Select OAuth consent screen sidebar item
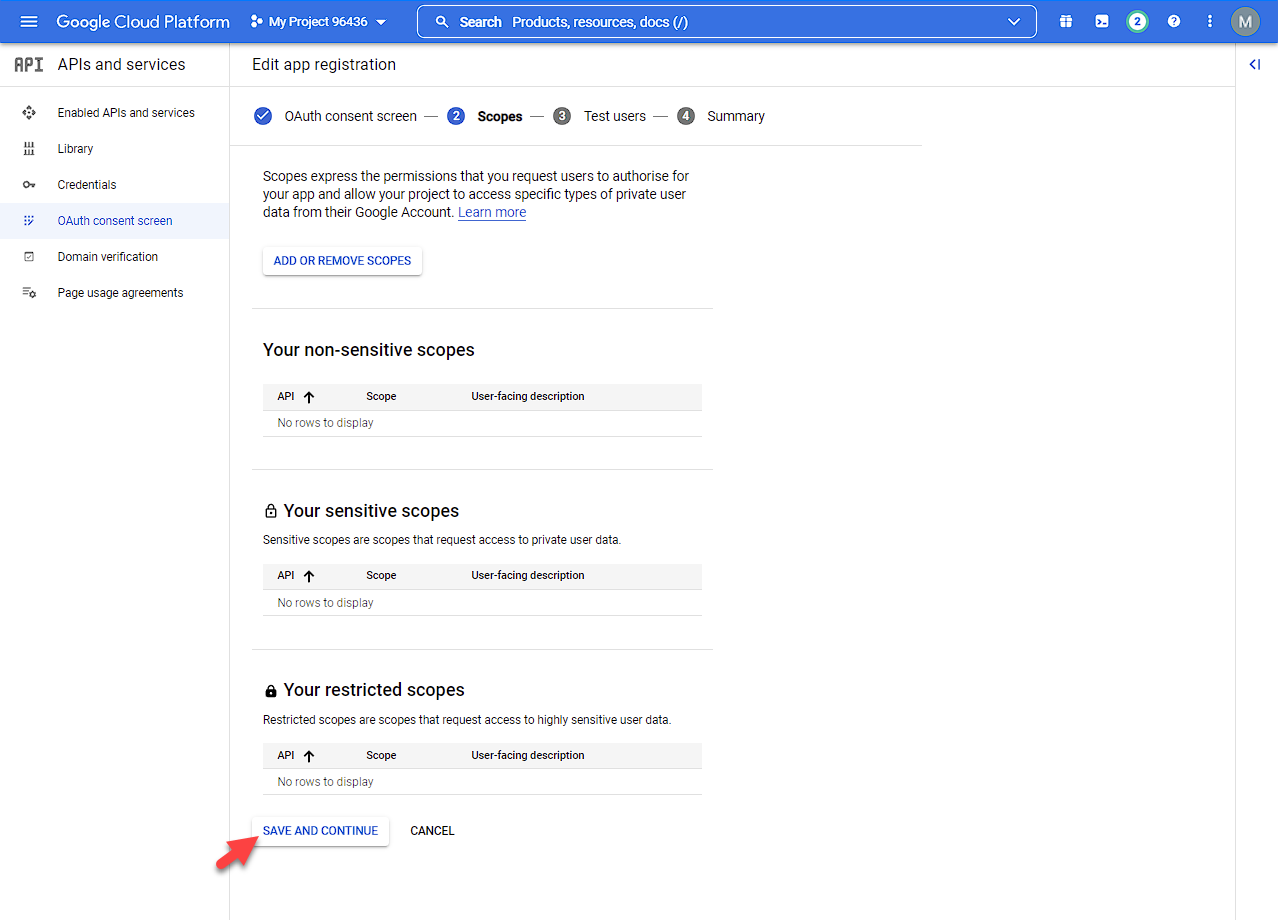1278x920 pixels. pyautogui.click(x=115, y=221)
